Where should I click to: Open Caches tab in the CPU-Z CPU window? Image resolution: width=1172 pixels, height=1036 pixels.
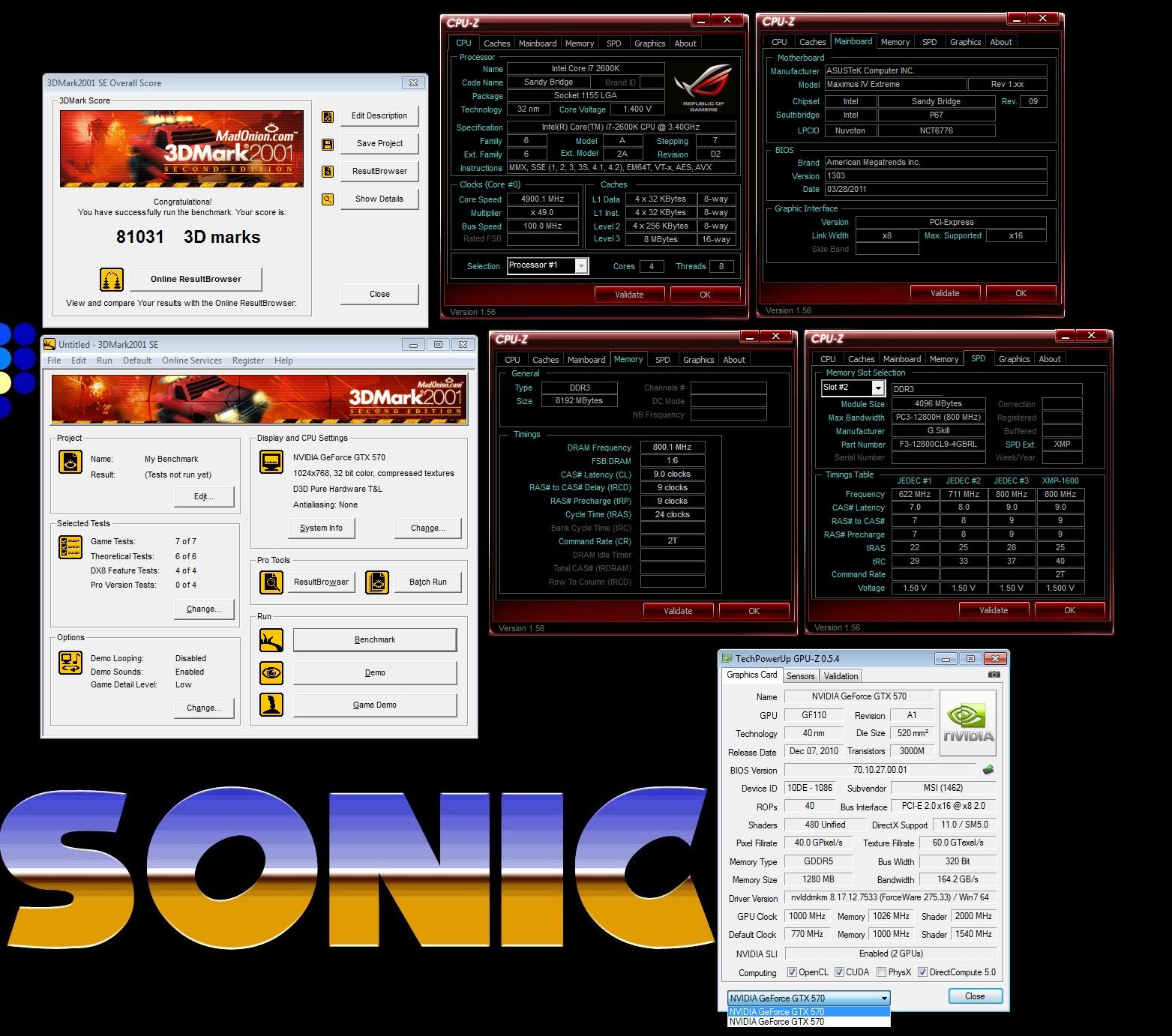click(496, 43)
